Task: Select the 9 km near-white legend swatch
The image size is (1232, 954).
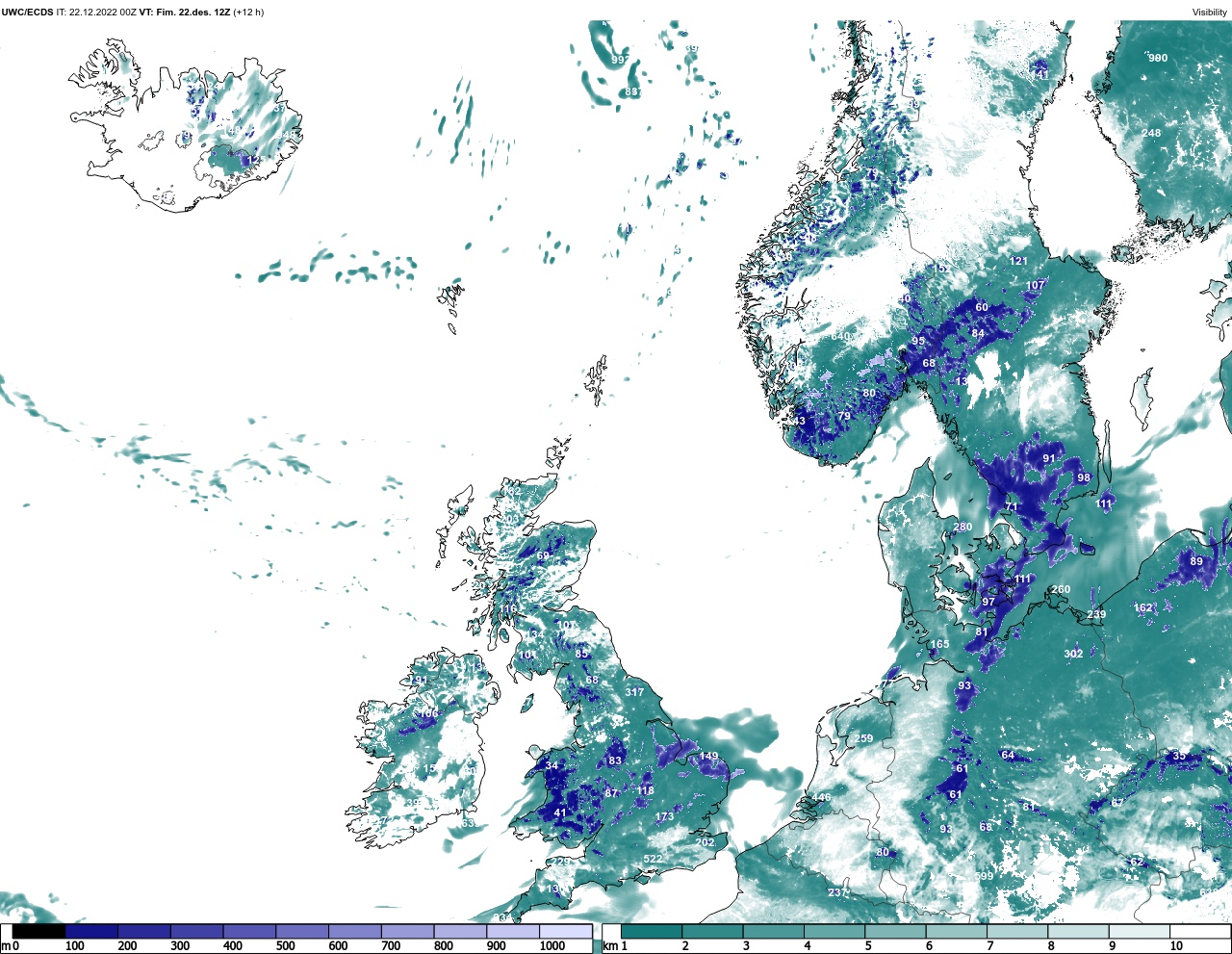Action: click(1141, 932)
